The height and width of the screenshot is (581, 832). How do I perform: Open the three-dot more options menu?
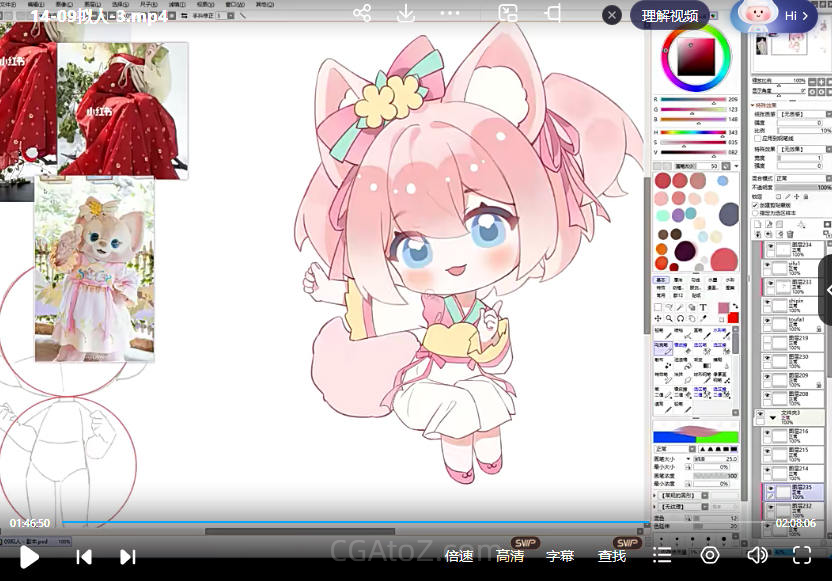(x=450, y=13)
